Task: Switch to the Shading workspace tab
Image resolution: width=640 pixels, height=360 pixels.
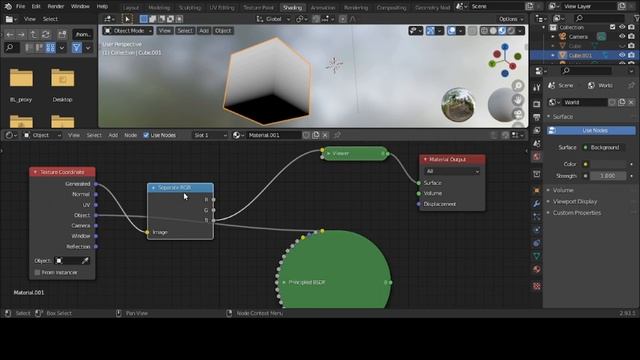Action: pos(292,7)
